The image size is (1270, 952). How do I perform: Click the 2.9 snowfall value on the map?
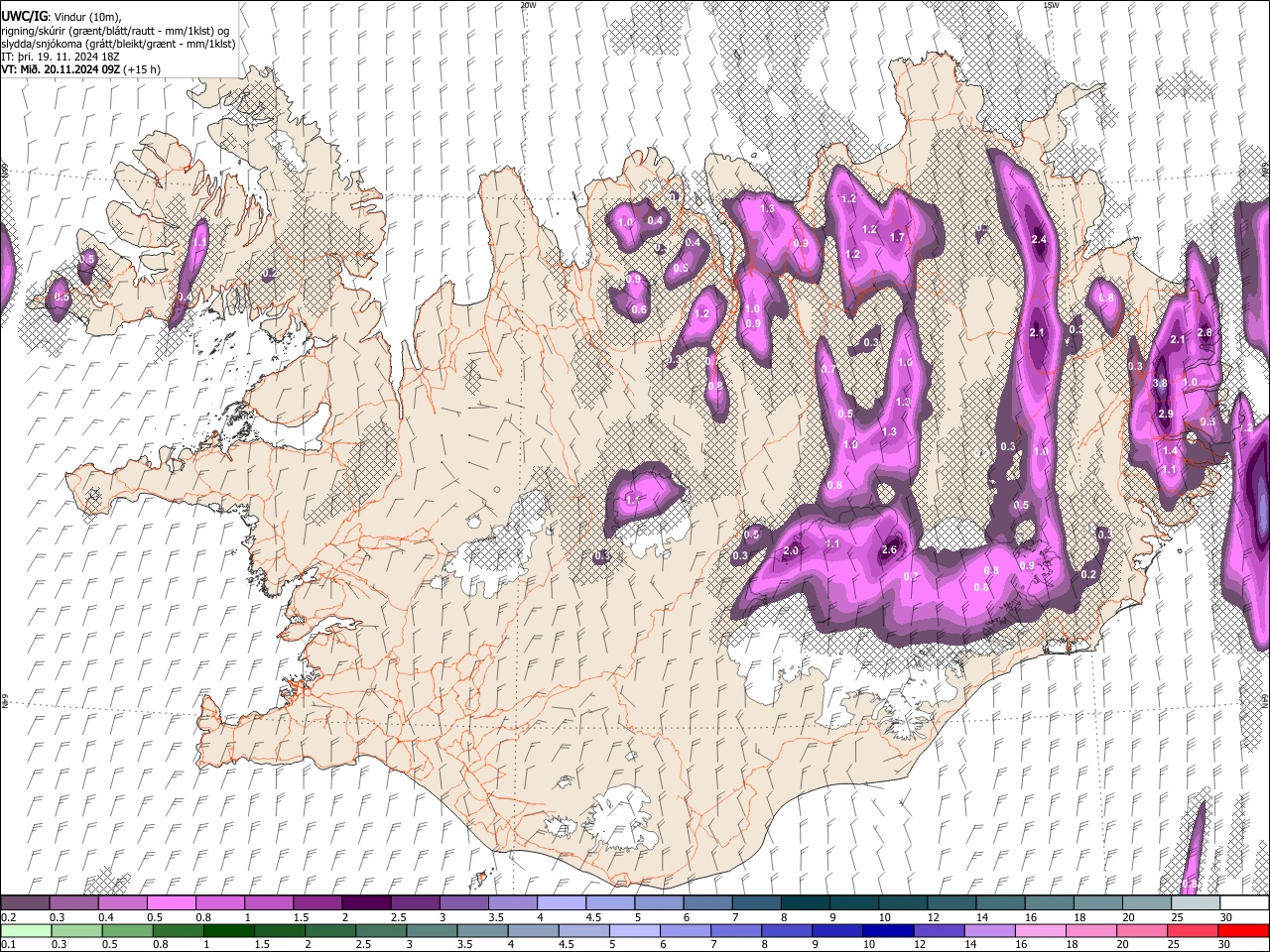(1166, 414)
